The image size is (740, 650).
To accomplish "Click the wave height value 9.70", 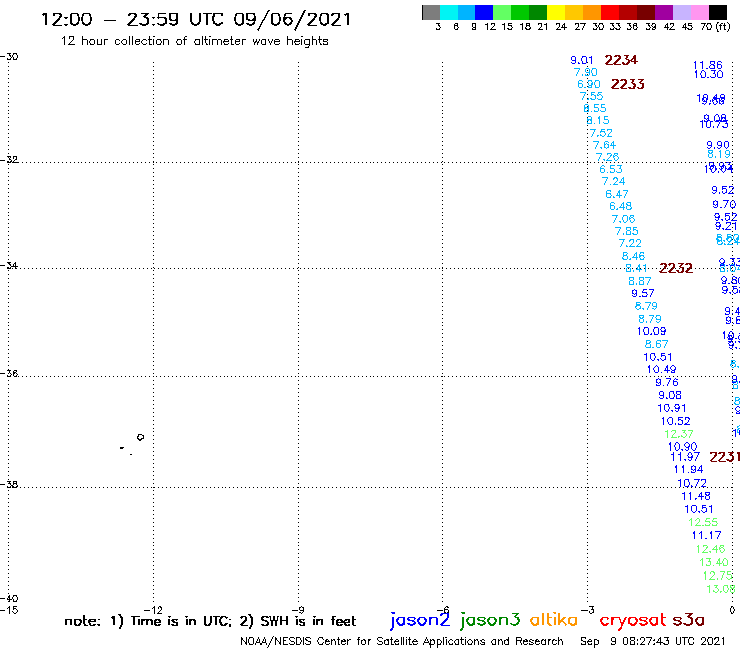I will 724,204.
